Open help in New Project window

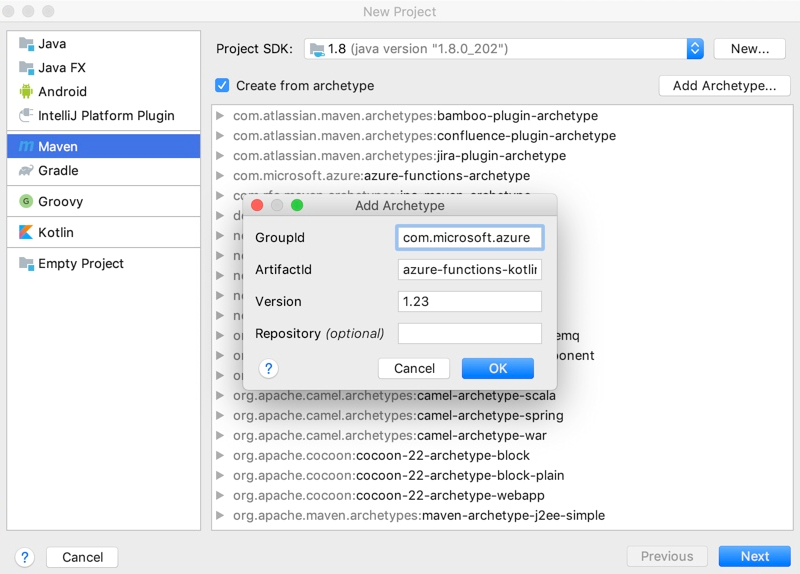pyautogui.click(x=24, y=557)
